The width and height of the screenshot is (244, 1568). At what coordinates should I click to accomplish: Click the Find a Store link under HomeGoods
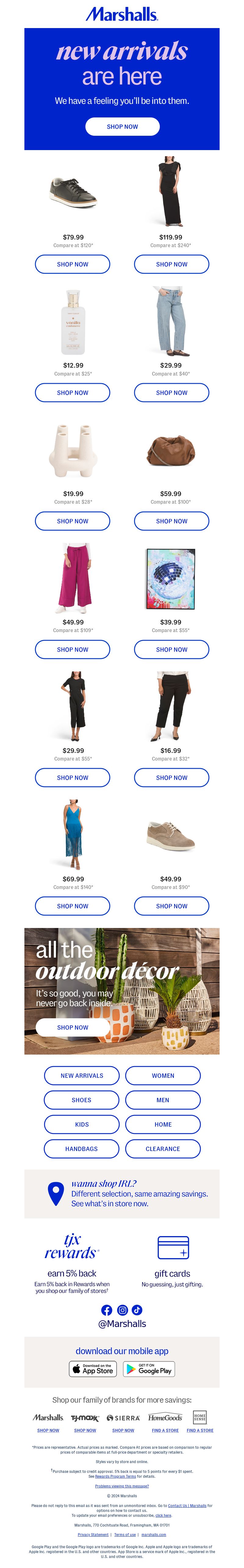point(166,1430)
